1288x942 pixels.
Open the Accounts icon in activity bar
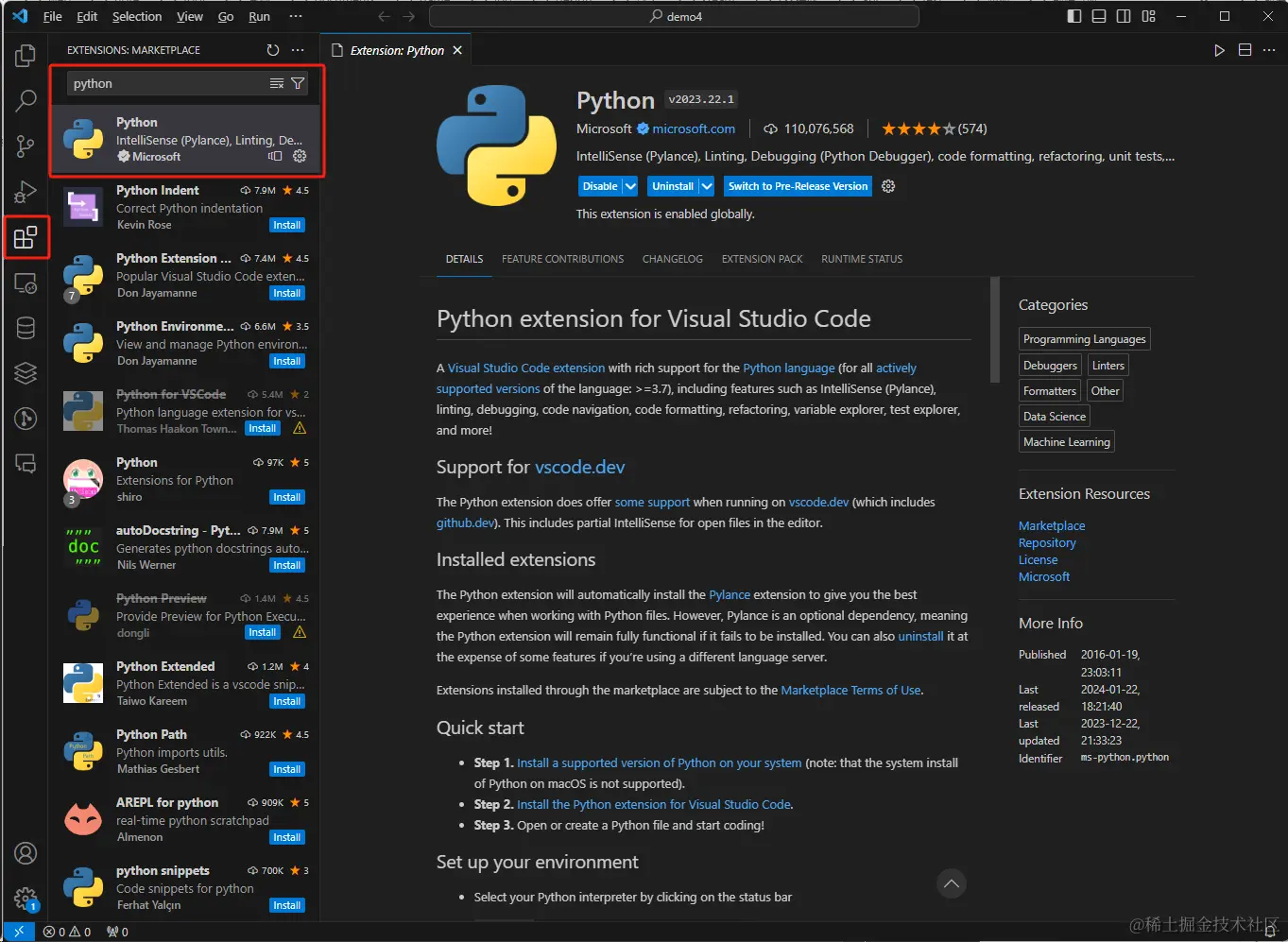tap(26, 853)
